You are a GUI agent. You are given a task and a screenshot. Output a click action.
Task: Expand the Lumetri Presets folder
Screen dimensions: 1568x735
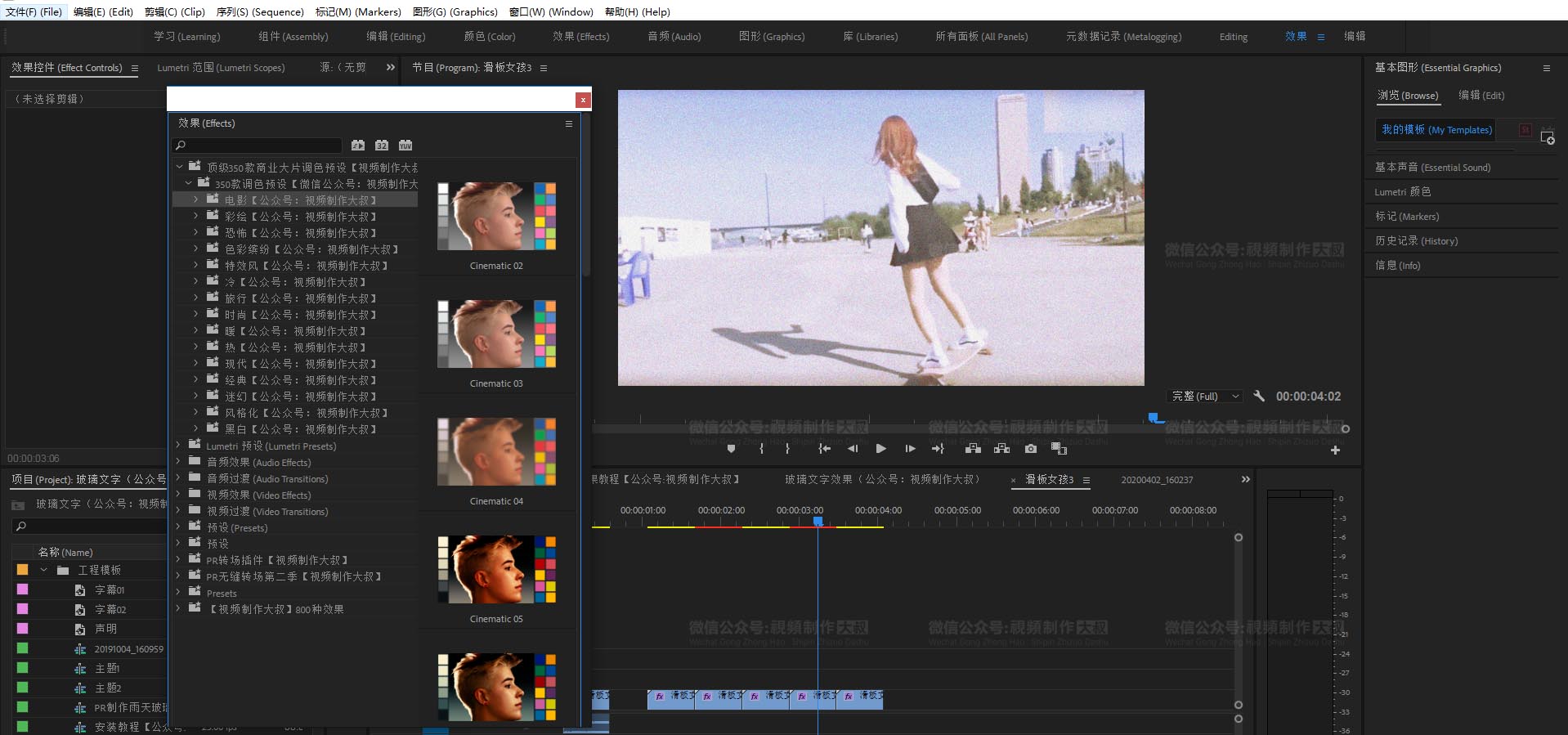click(178, 446)
